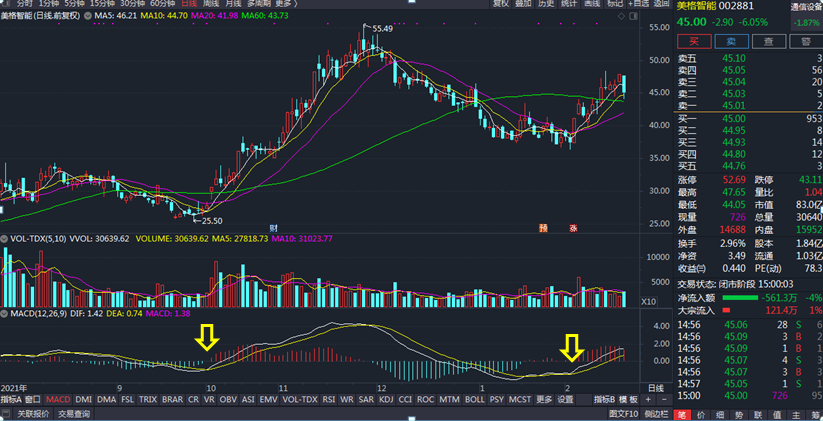Select the VOL-TDX indicator tab
823x421 pixels.
[300, 399]
